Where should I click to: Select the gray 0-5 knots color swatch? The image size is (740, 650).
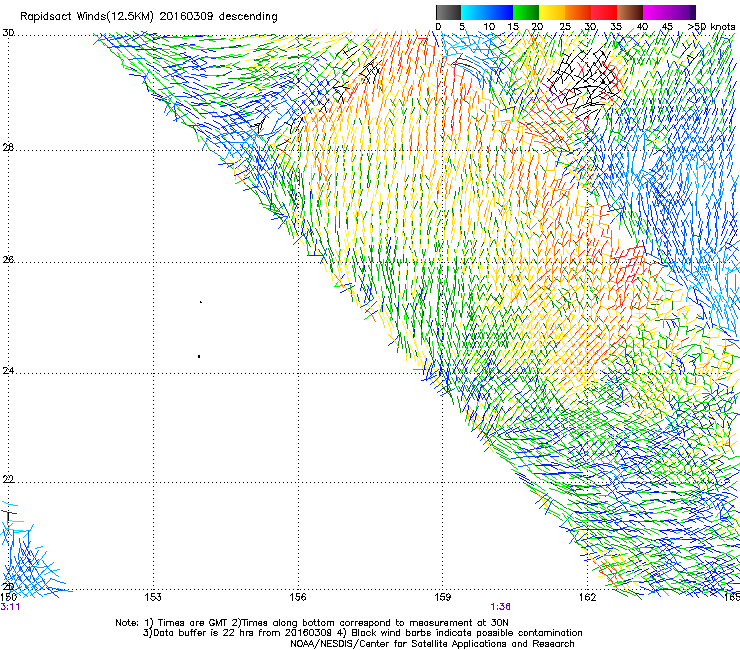pos(448,12)
